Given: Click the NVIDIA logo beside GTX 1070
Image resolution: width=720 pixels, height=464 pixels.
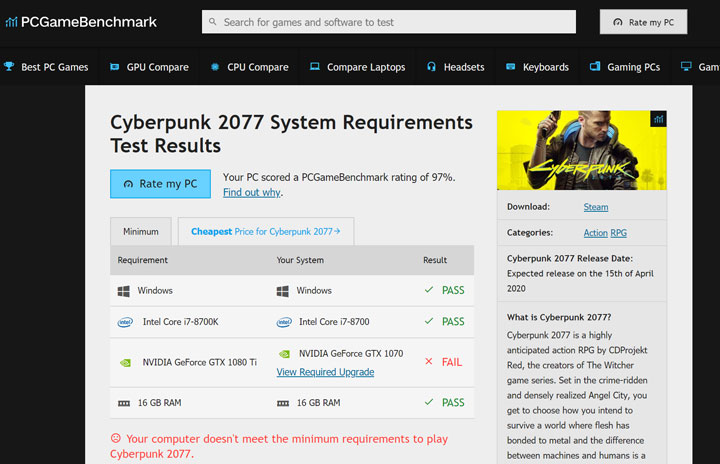Looking at the screenshot, I should [x=284, y=354].
